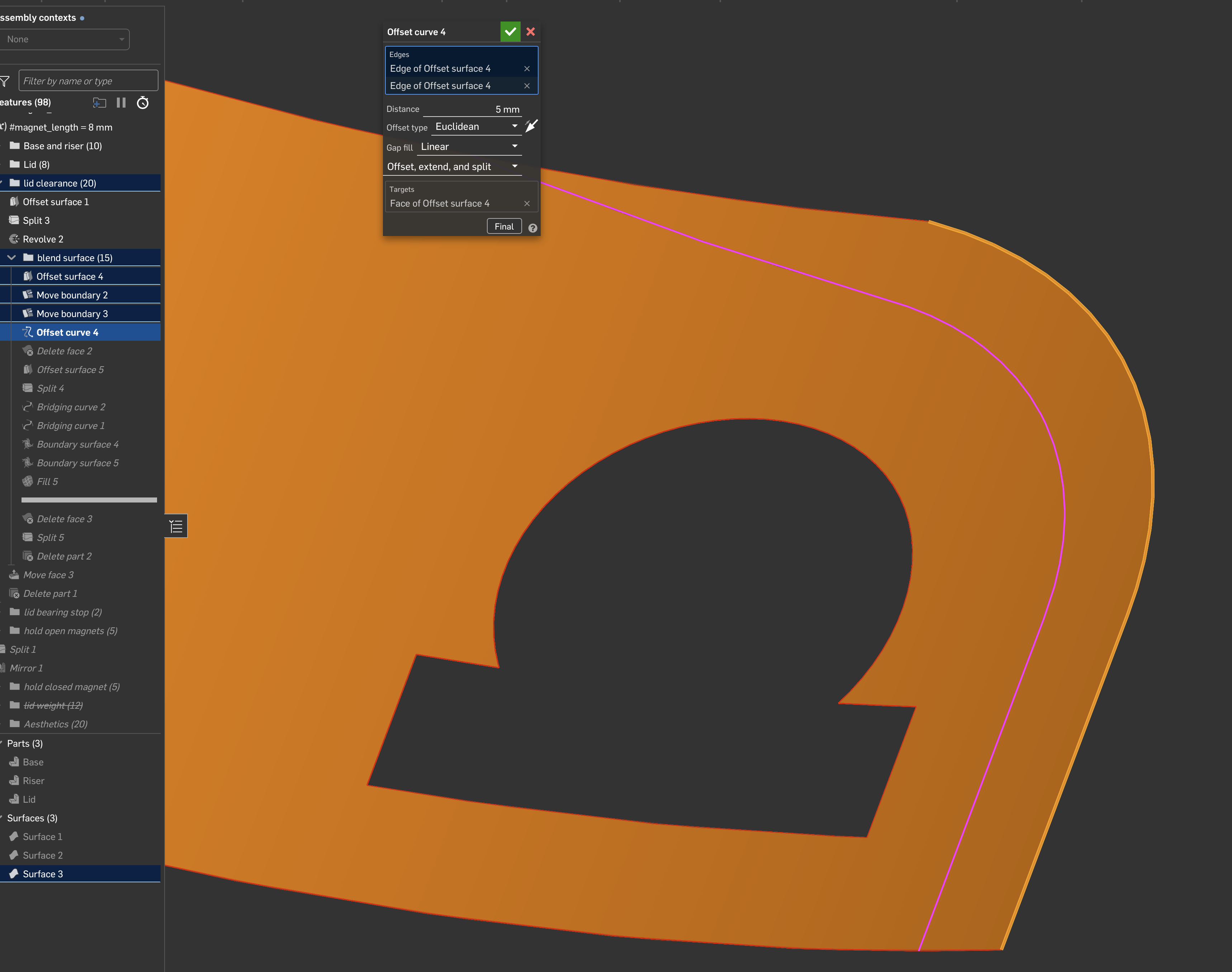Pause feature regeneration with the pause icon
The height and width of the screenshot is (972, 1232).
click(x=121, y=103)
